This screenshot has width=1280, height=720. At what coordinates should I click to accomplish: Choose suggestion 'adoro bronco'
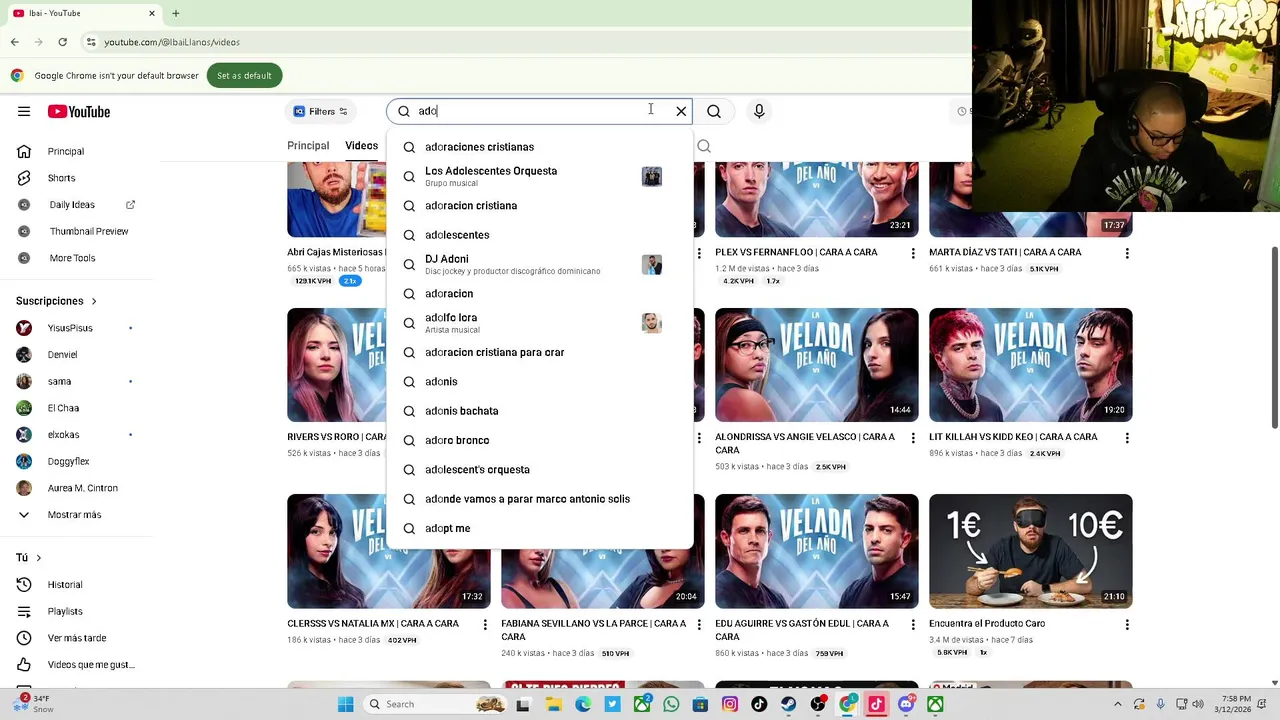(540, 440)
